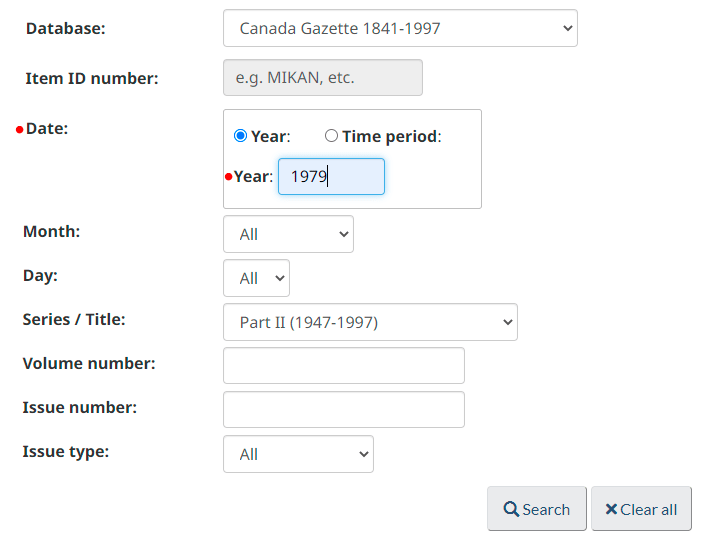Image resolution: width=712 pixels, height=548 pixels.
Task: Open the Database dropdown showing Canada Gazette
Action: pyautogui.click(x=400, y=29)
